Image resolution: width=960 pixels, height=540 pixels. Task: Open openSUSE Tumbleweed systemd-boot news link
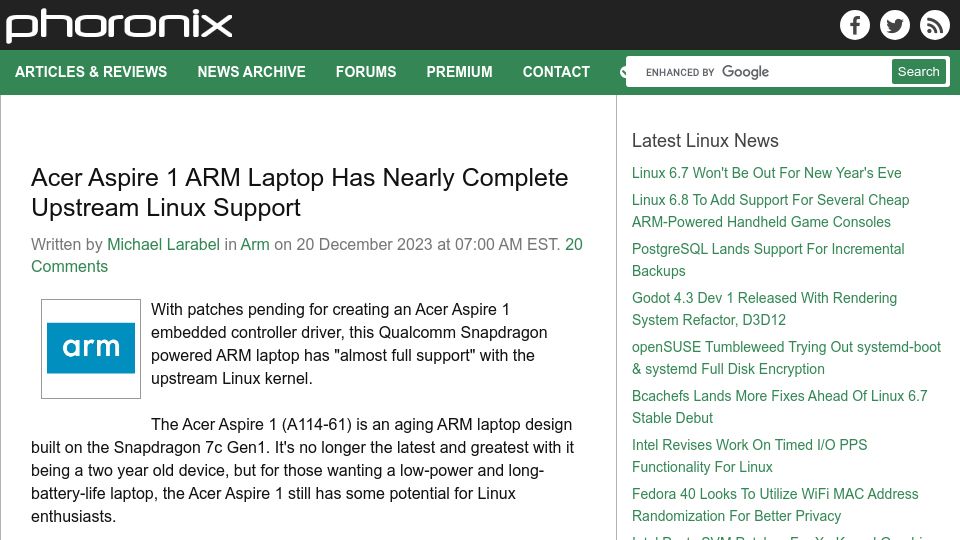[x=786, y=358]
